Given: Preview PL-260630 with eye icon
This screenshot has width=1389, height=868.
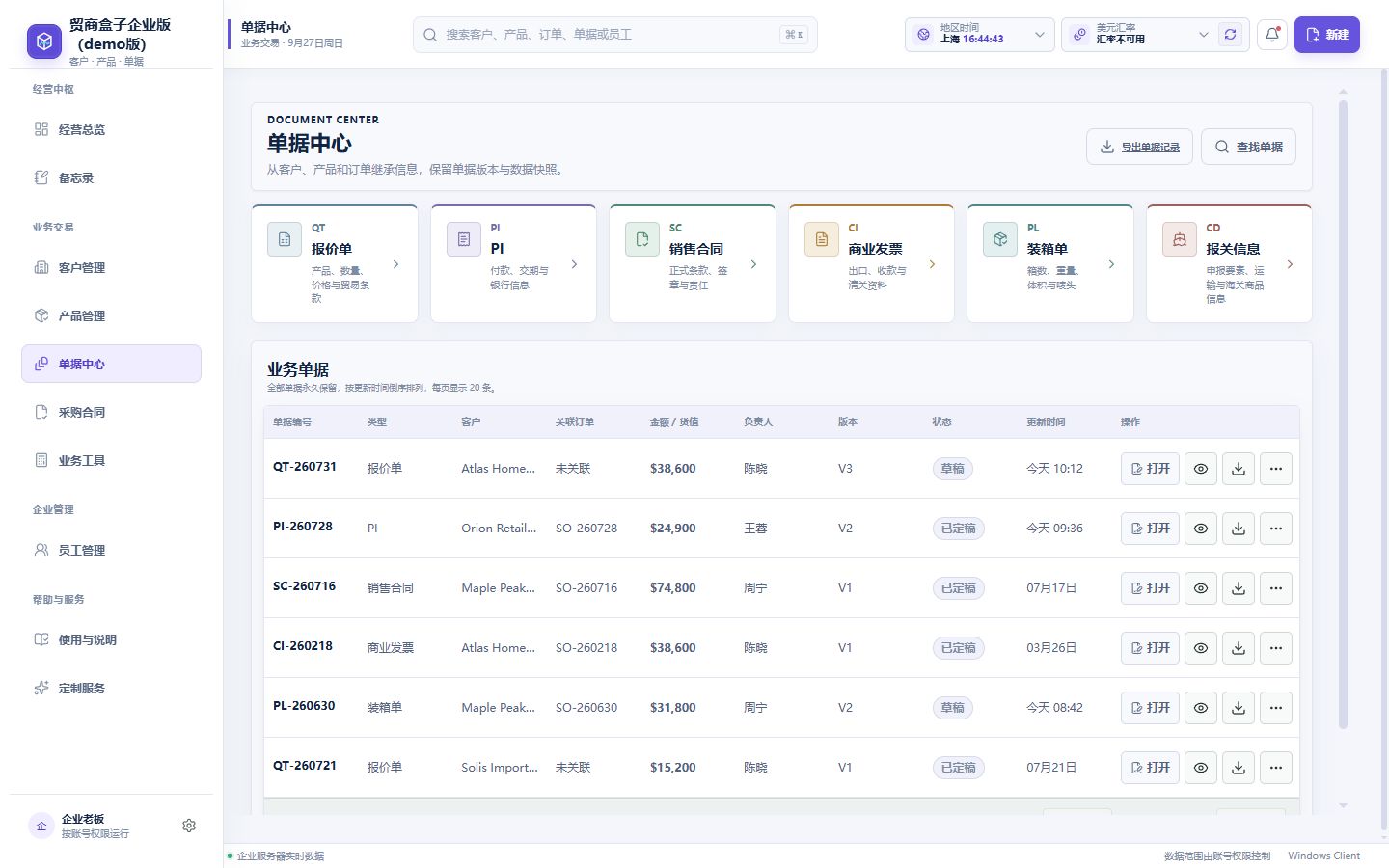Looking at the screenshot, I should (1201, 708).
